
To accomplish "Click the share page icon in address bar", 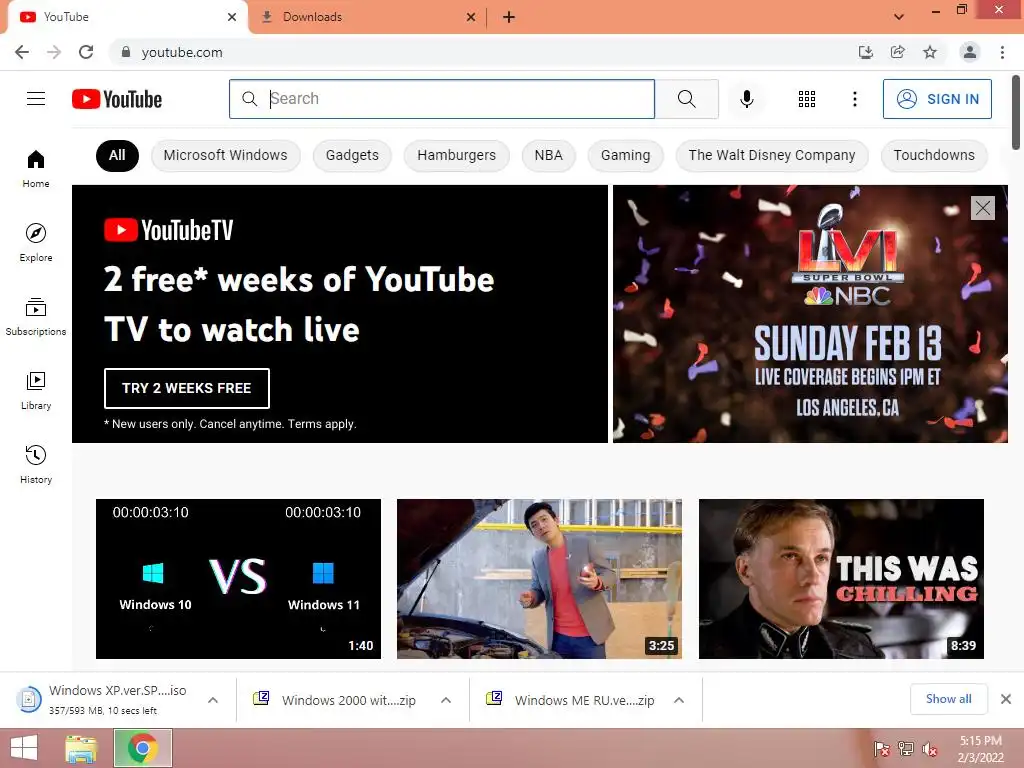I will coord(897,52).
